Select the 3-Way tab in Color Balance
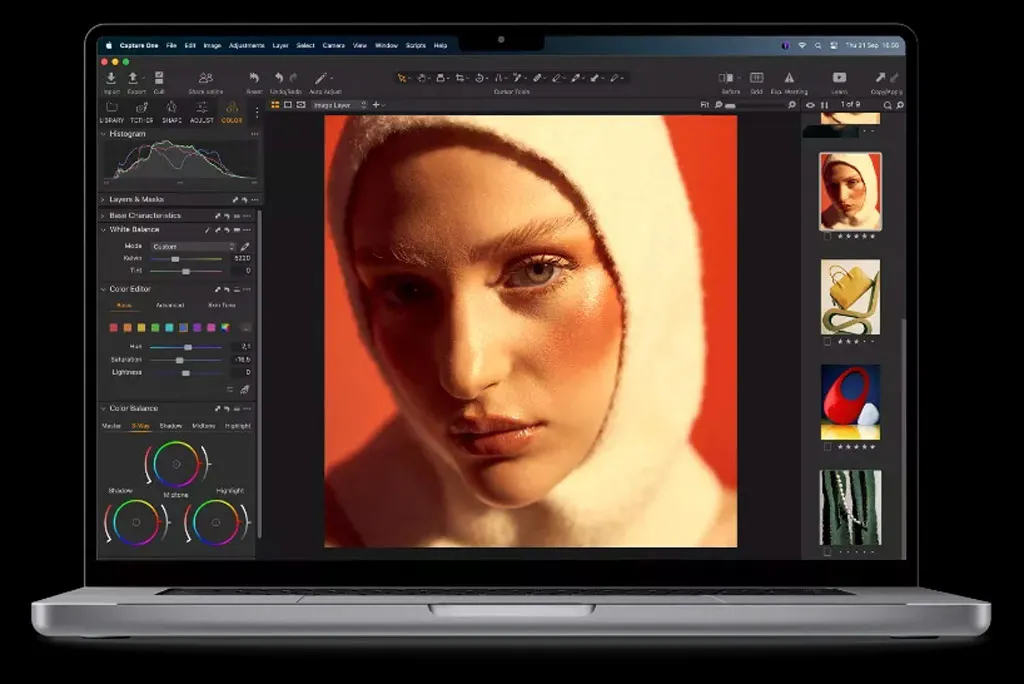Screen dimensions: 1024x684 click(141, 424)
